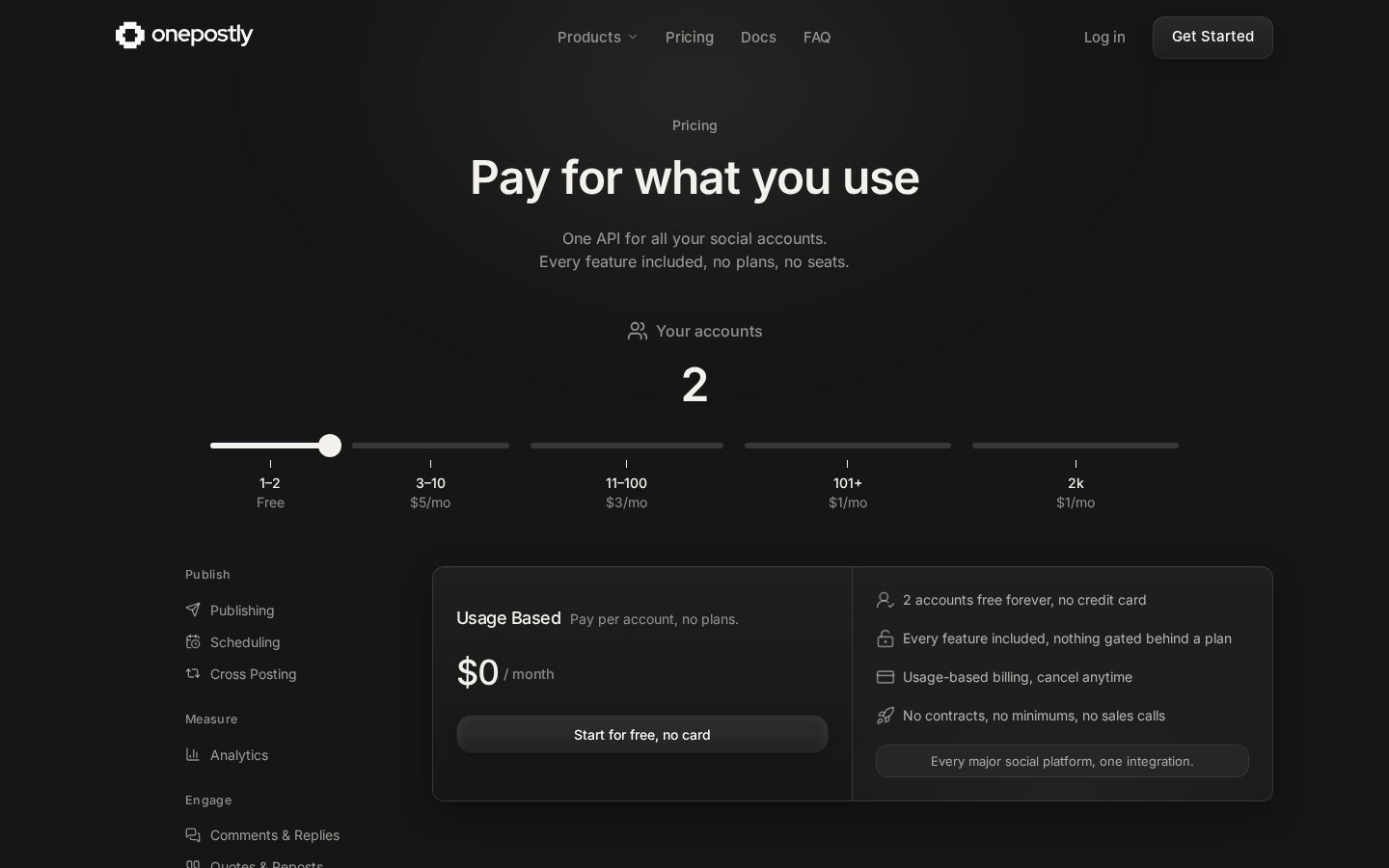This screenshot has width=1389, height=868.
Task: Click the 2k slider track segment
Action: pyautogui.click(x=1076, y=446)
